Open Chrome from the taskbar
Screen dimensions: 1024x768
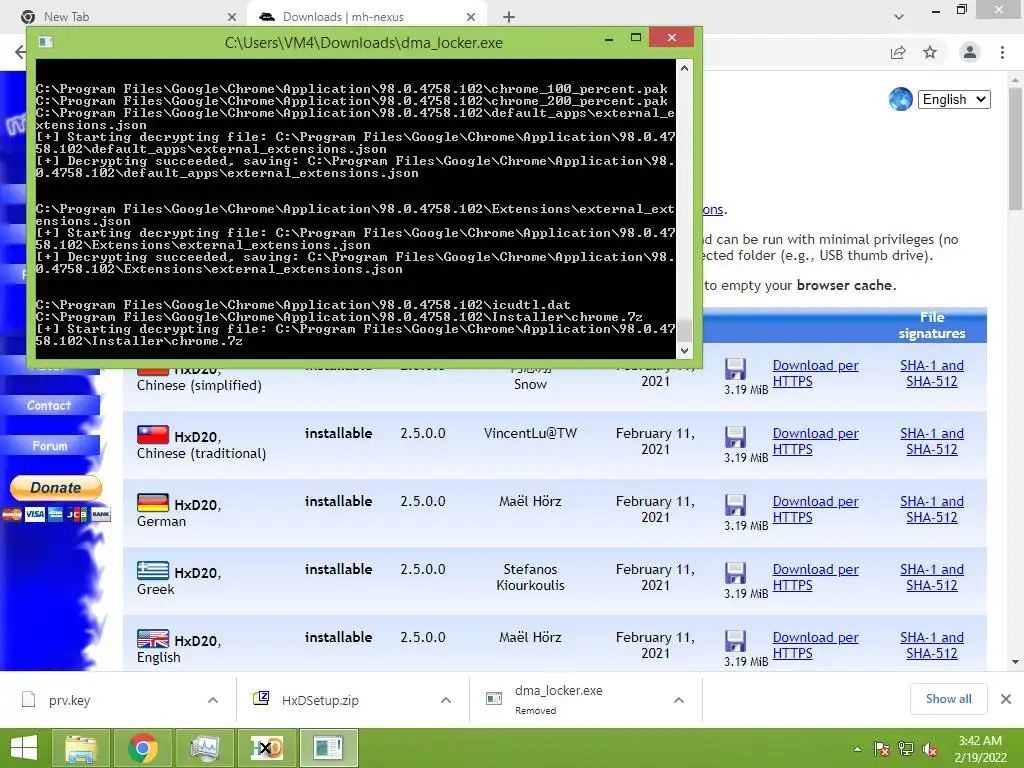[x=142, y=748]
